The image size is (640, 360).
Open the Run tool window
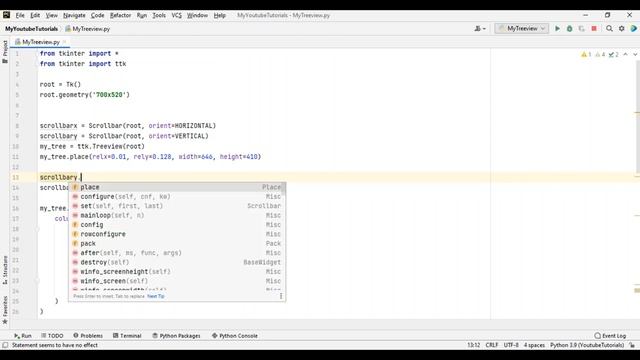pyautogui.click(x=22, y=336)
